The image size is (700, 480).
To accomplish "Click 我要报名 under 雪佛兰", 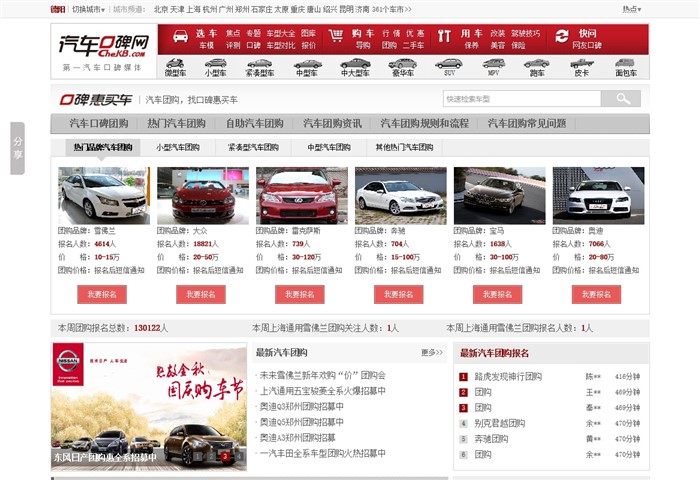I will [x=102, y=295].
